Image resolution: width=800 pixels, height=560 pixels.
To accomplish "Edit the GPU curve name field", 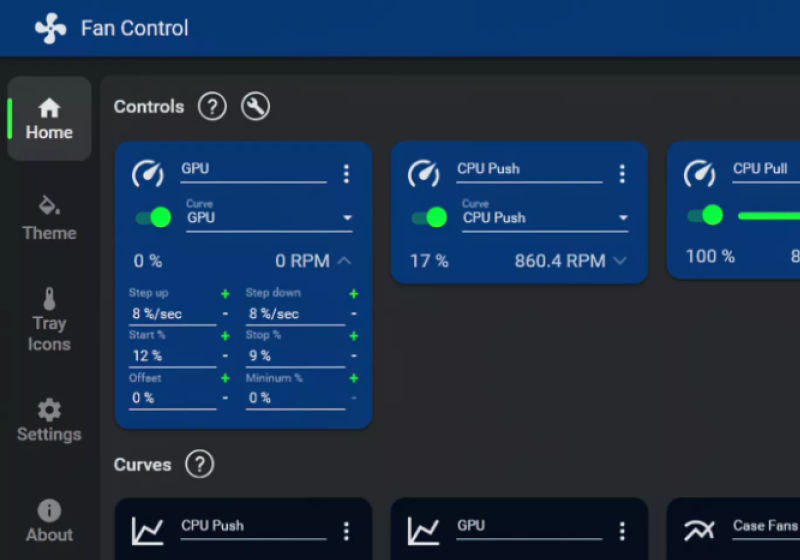I will coord(530,528).
